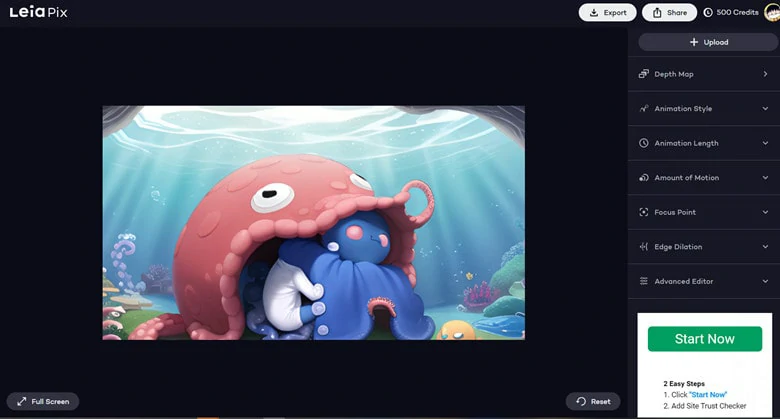Click the Edge Dilation icon
Screen dimensions: 780x419
point(644,247)
